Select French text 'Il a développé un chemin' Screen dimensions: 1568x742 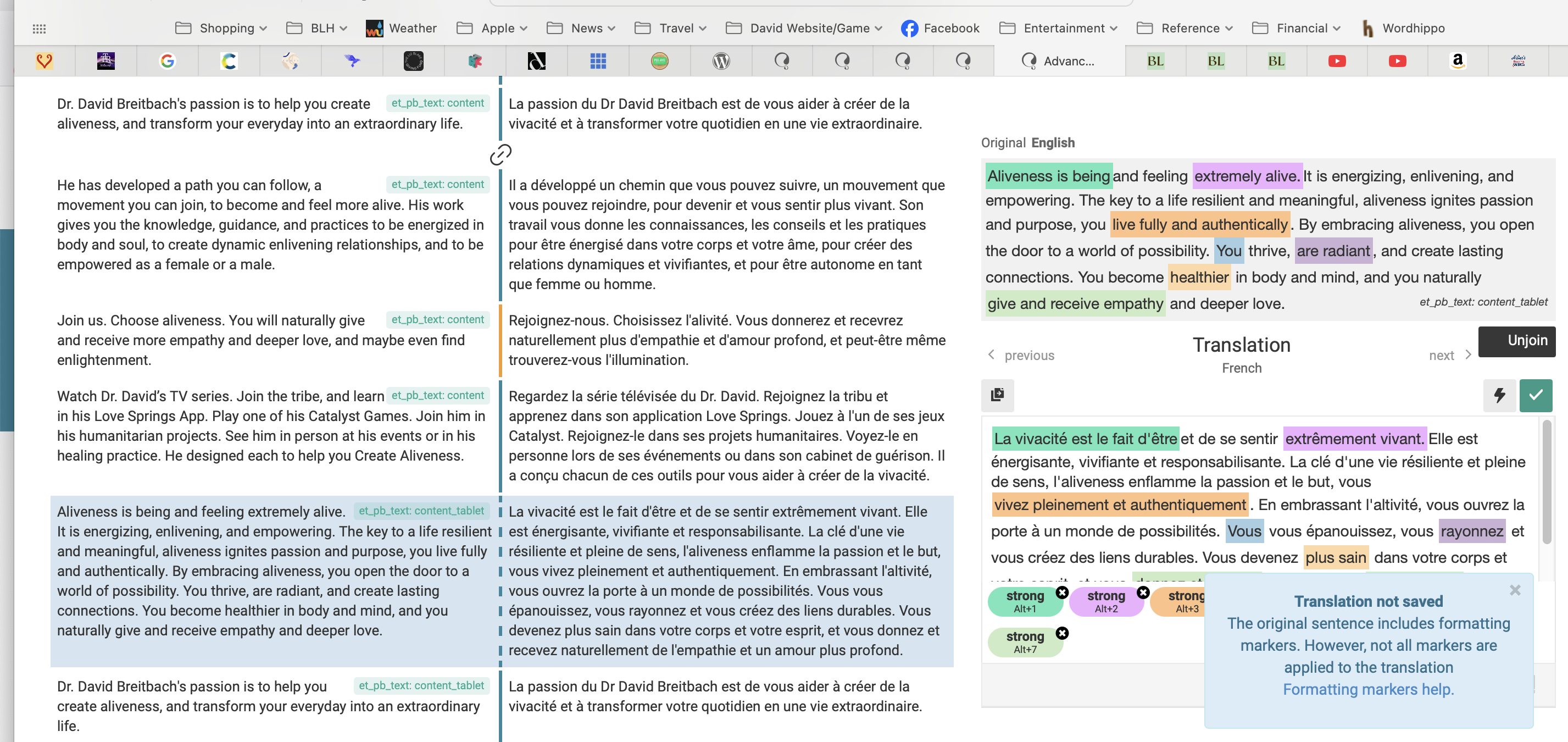pos(727,234)
